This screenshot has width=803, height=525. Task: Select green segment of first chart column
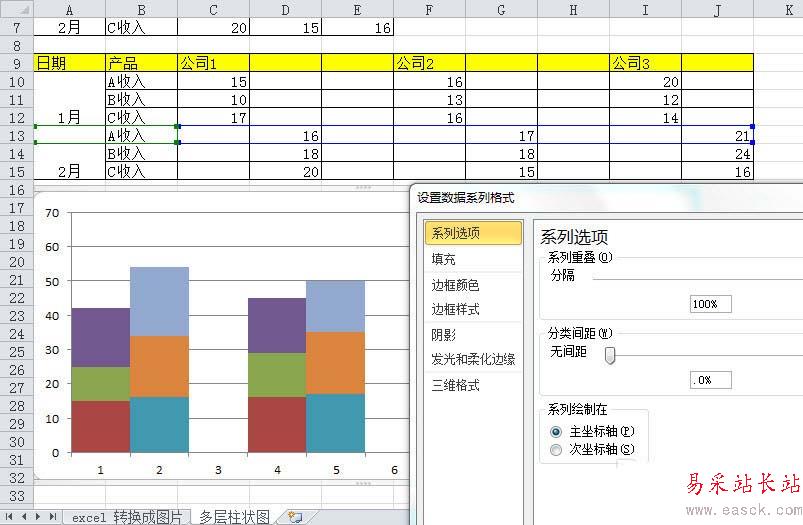(101, 384)
